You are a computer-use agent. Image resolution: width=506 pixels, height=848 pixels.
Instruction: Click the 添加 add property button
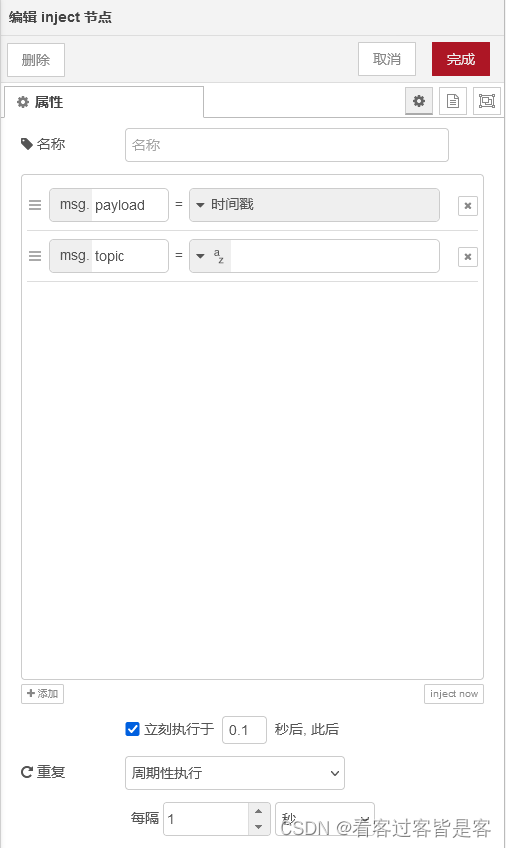pos(42,694)
